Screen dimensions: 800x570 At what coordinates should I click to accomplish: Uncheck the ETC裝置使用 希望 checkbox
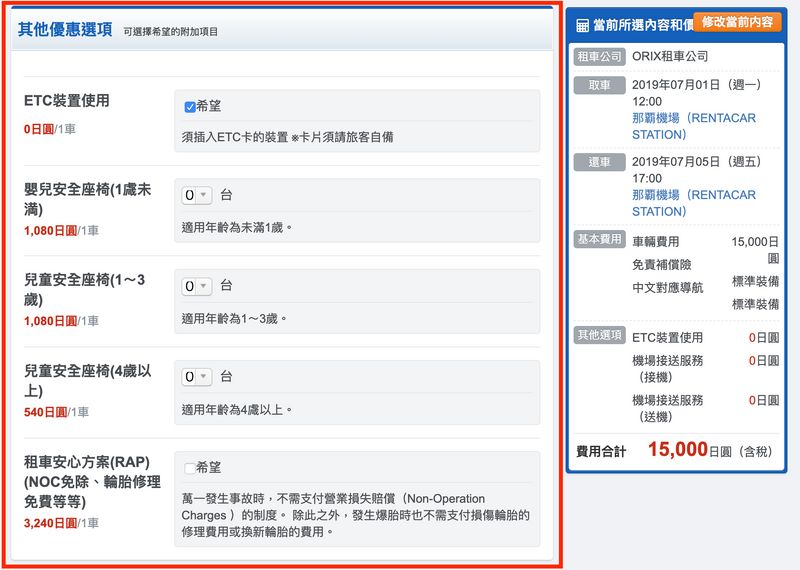coord(190,107)
